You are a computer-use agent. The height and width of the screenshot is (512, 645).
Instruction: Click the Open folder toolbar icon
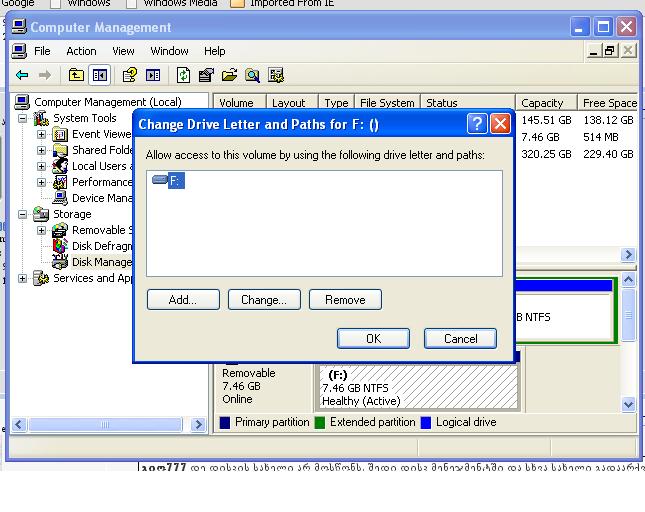point(229,75)
